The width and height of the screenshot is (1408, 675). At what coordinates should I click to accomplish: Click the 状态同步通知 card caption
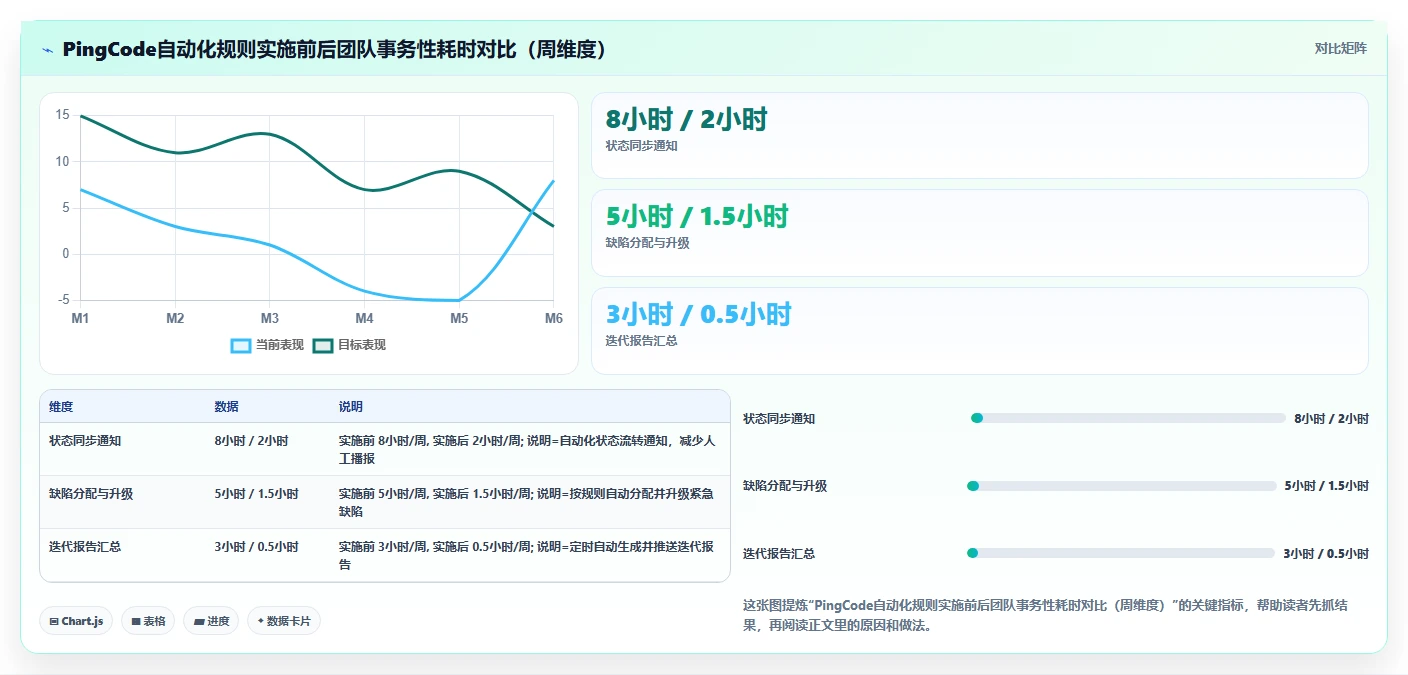tap(641, 146)
